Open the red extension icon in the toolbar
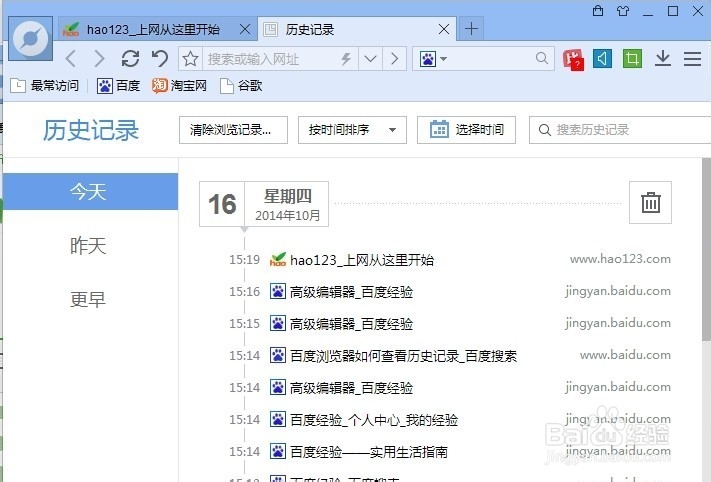This screenshot has width=711, height=482. pyautogui.click(x=573, y=59)
